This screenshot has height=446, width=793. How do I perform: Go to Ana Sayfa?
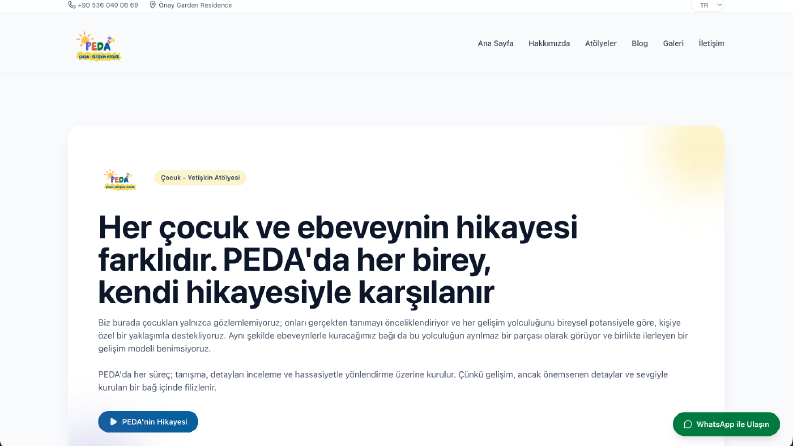coord(495,43)
